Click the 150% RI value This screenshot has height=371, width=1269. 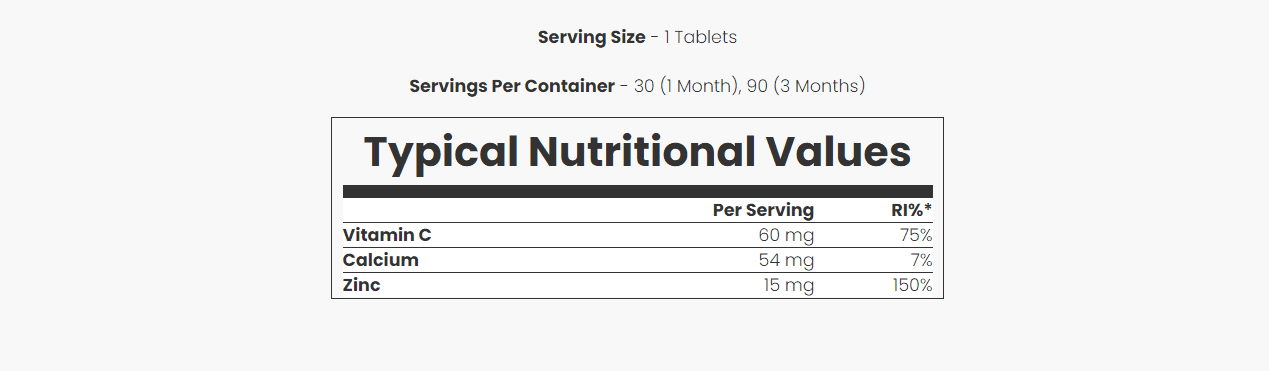pos(913,285)
